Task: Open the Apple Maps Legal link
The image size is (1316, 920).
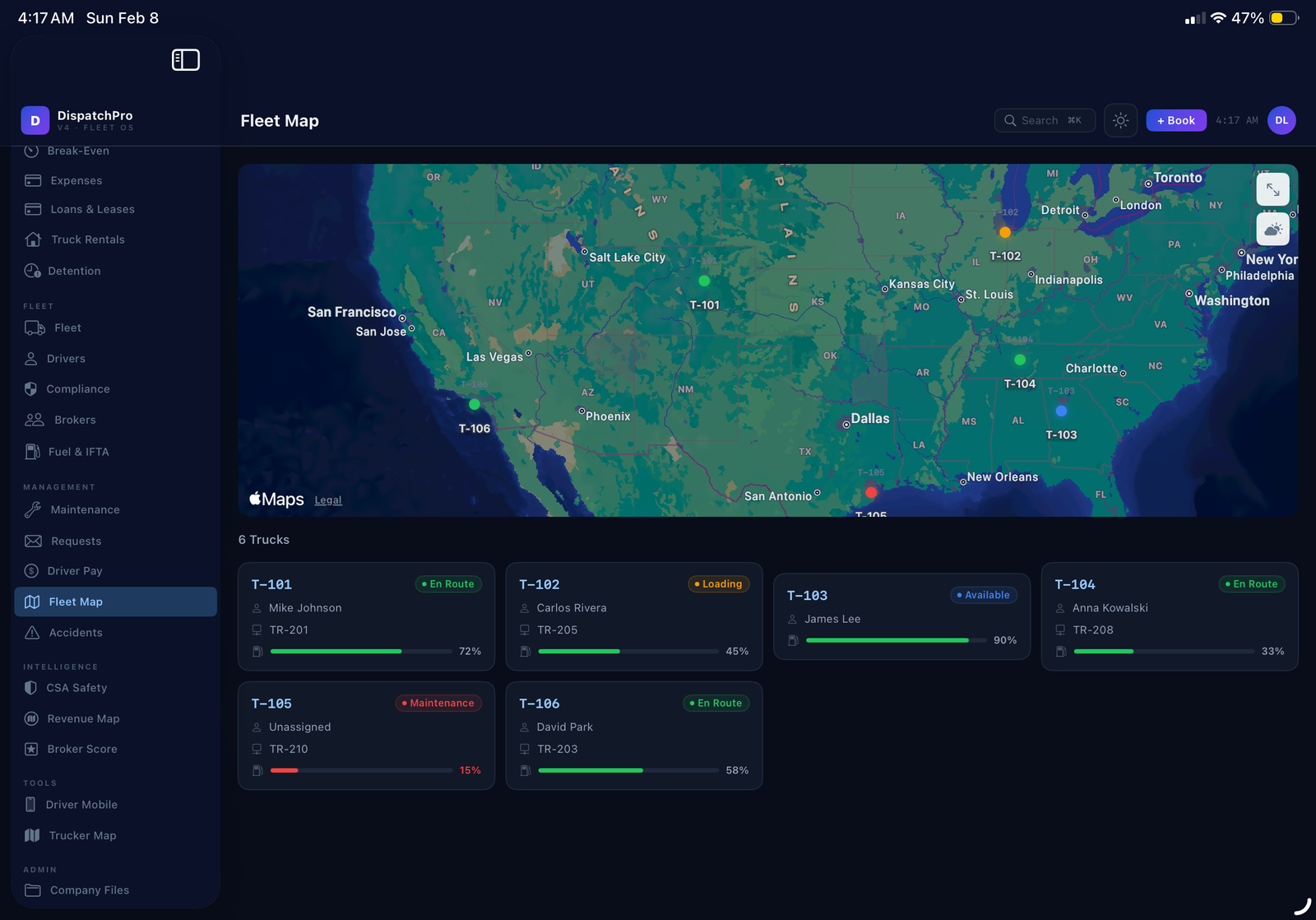Action: (327, 499)
